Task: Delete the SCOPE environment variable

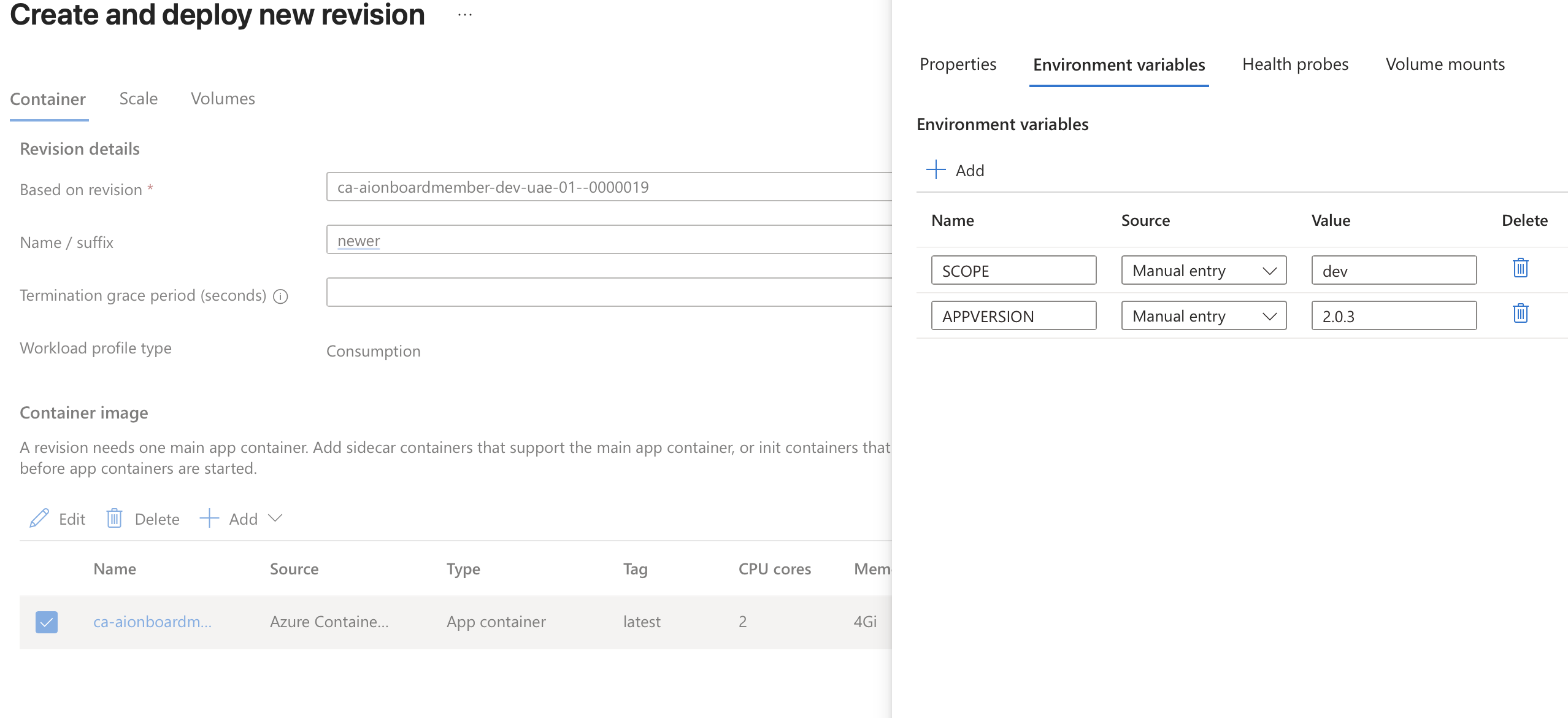Action: click(x=1520, y=268)
